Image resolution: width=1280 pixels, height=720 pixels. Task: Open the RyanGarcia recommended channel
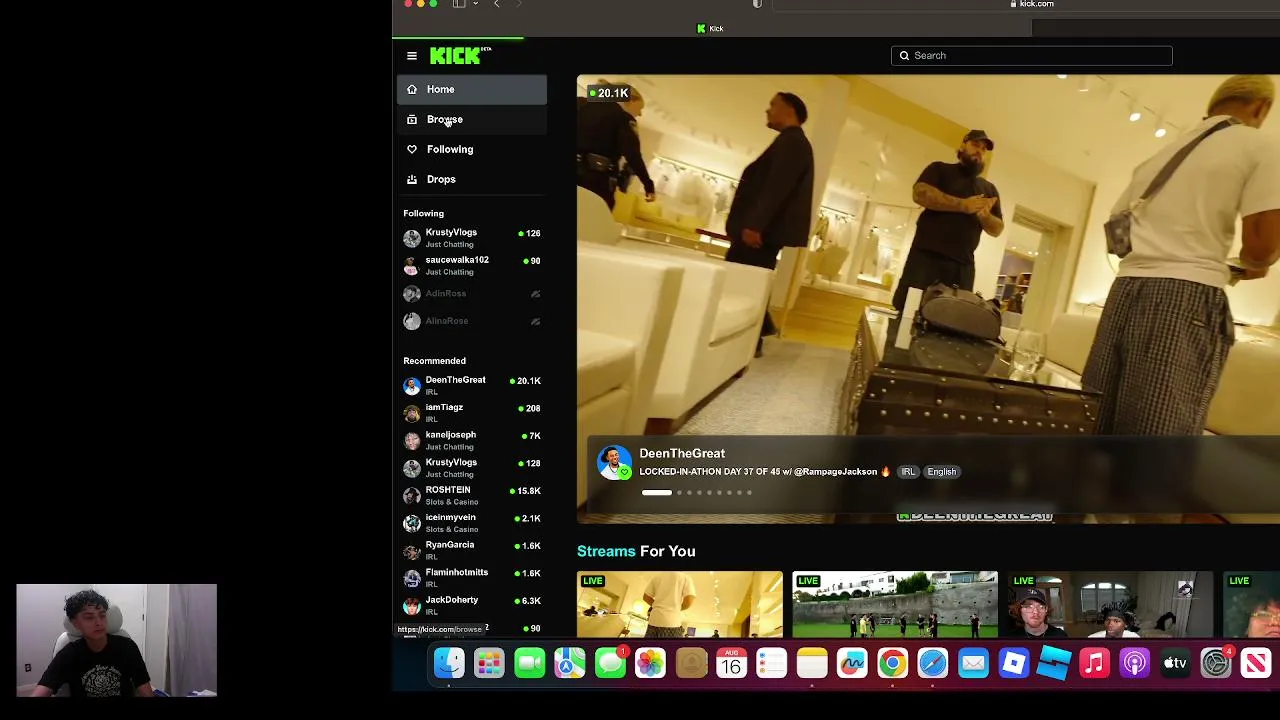[472, 550]
